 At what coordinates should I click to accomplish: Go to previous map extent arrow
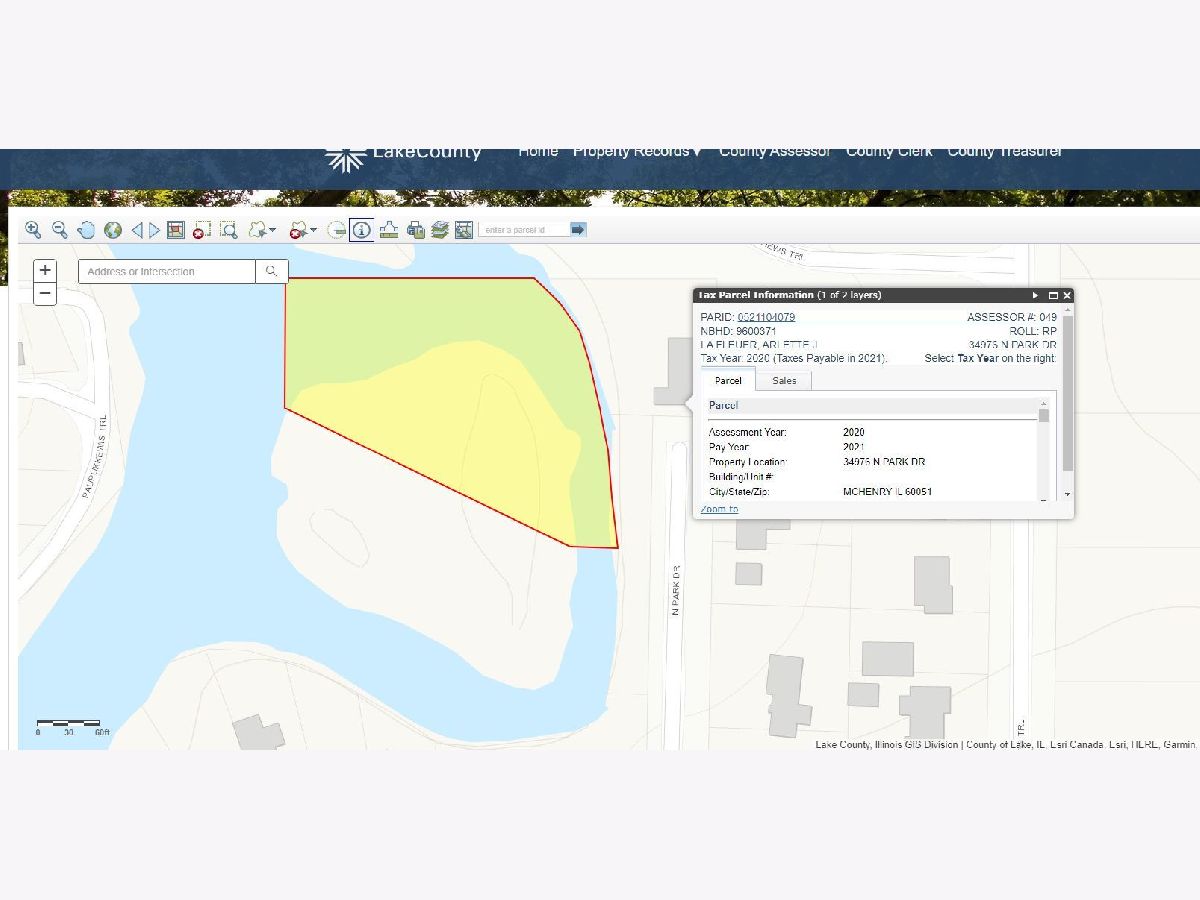pyautogui.click(x=137, y=230)
